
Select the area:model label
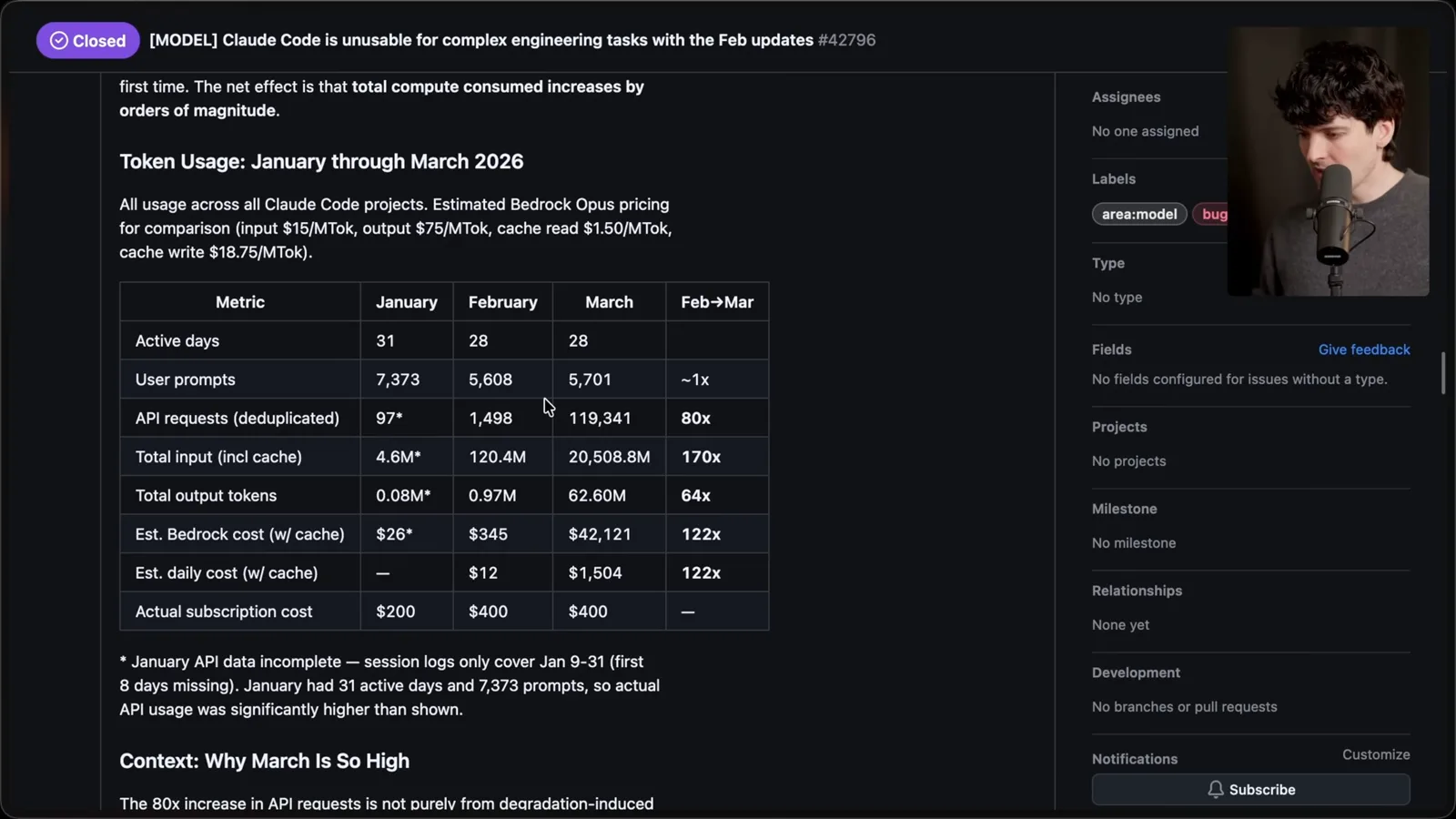[1139, 215]
